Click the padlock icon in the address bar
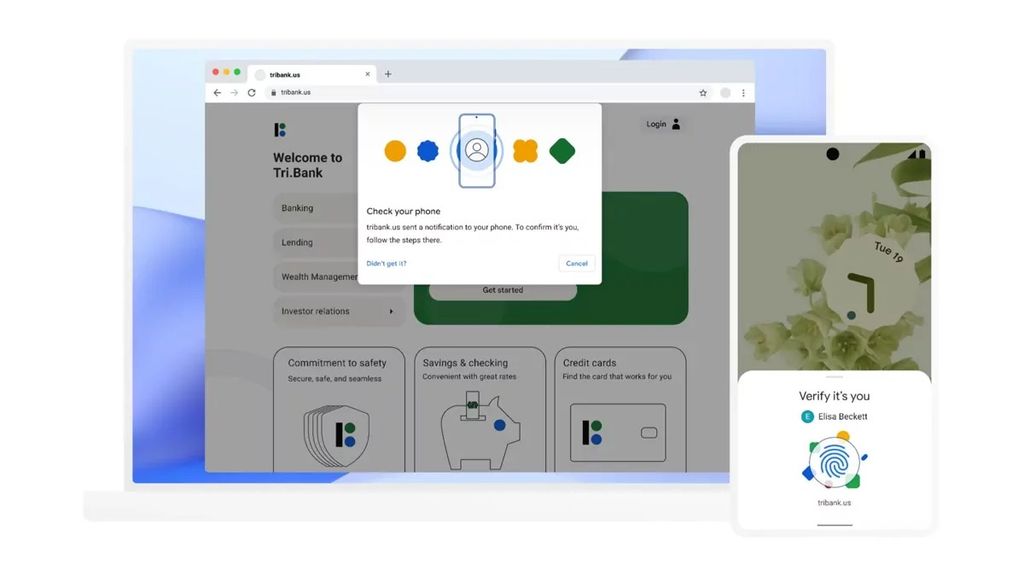This screenshot has height=576, width=1024. coord(272,92)
